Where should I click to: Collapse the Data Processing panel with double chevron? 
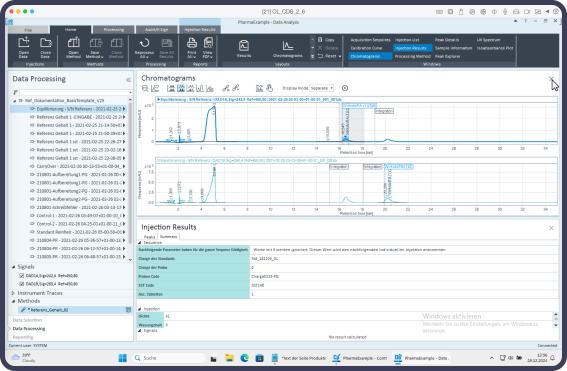[128, 80]
